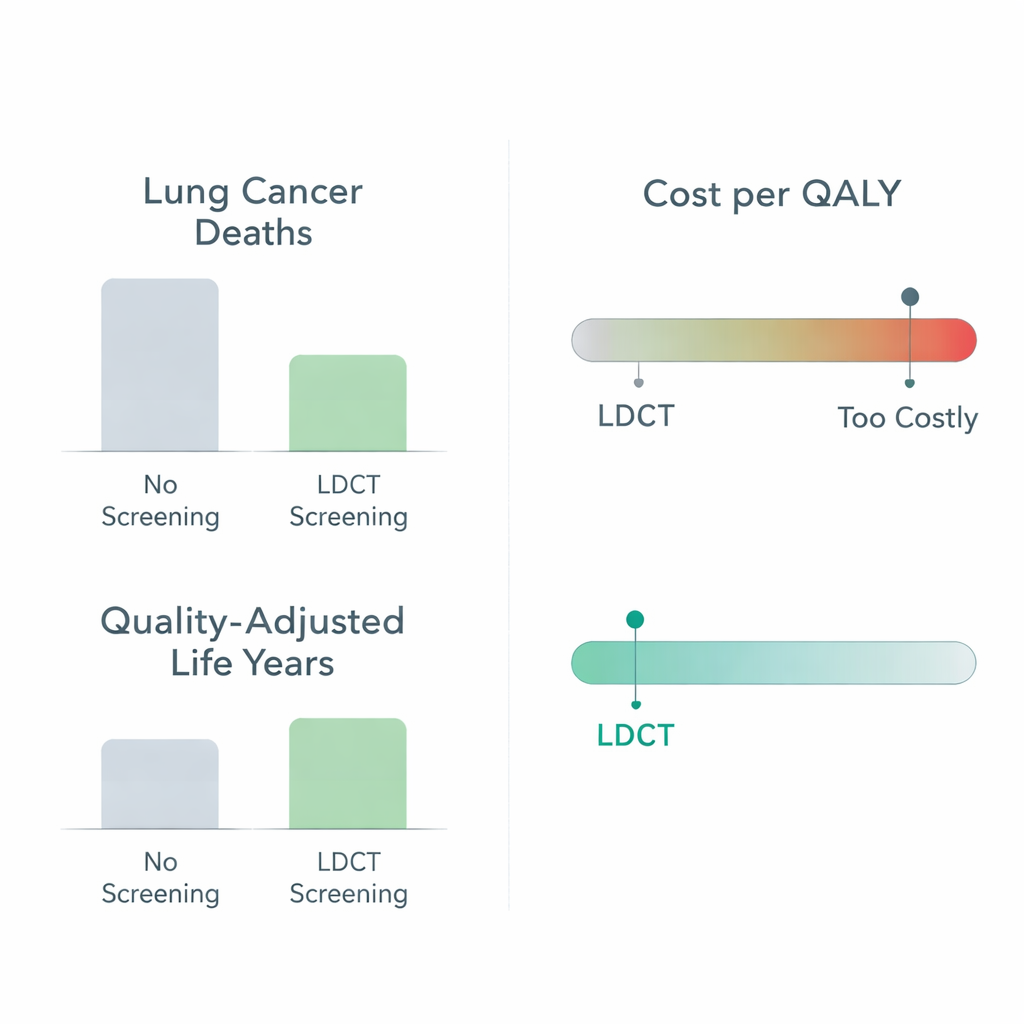Click the green gradient bar

tap(772, 663)
